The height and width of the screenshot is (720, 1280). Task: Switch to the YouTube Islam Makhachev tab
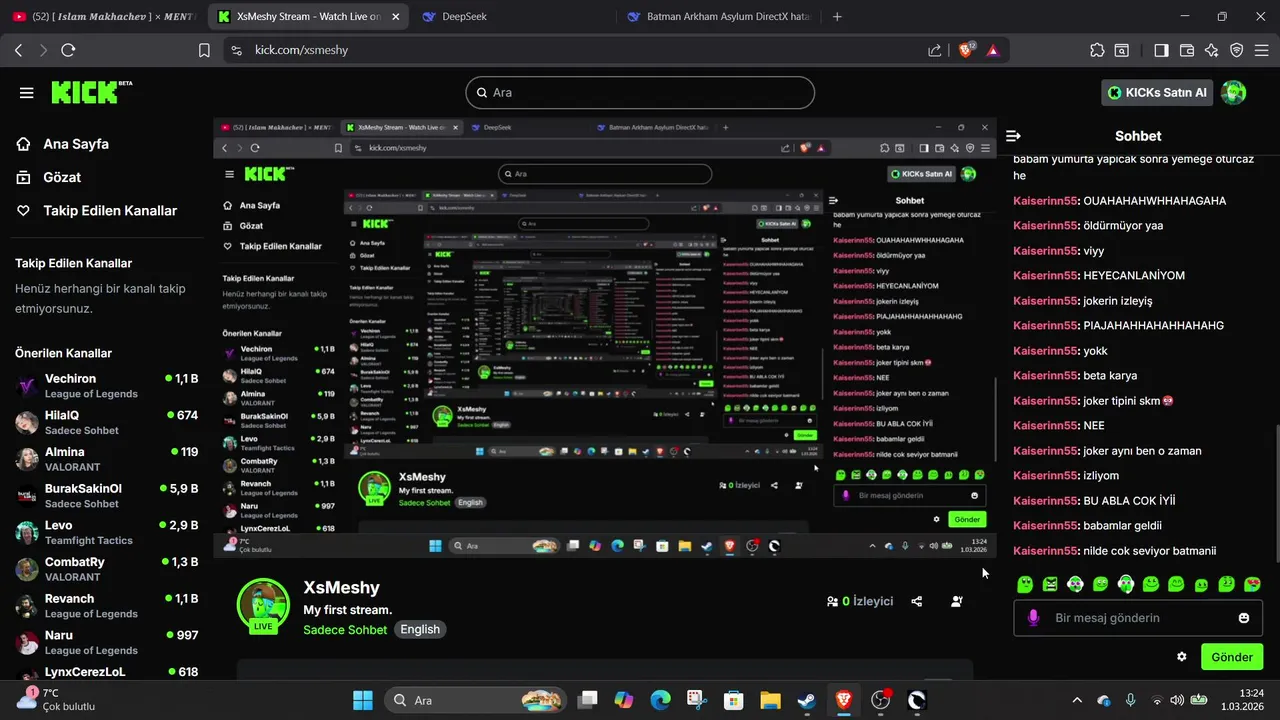point(103,17)
